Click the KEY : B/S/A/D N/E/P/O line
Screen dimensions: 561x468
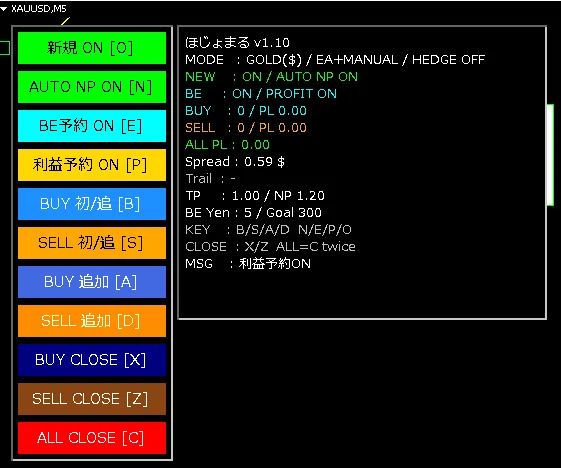[x=268, y=230]
